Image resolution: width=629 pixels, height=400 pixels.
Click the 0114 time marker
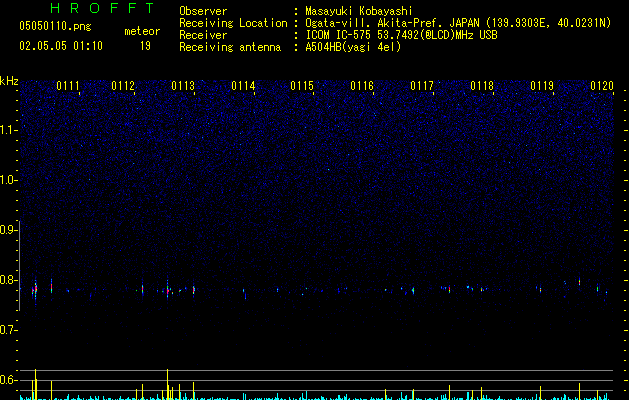click(x=243, y=86)
